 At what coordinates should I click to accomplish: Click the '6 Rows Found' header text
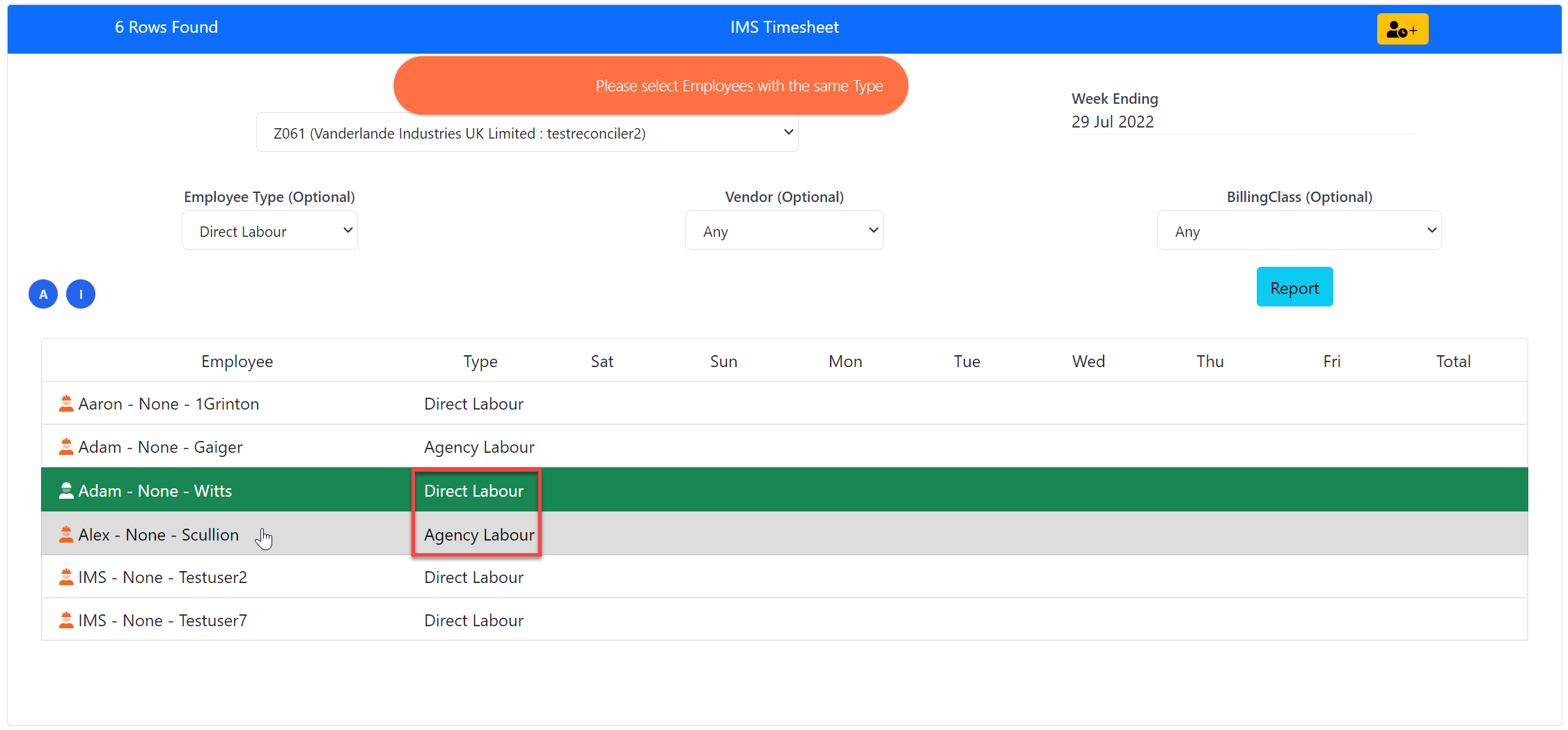click(x=166, y=27)
